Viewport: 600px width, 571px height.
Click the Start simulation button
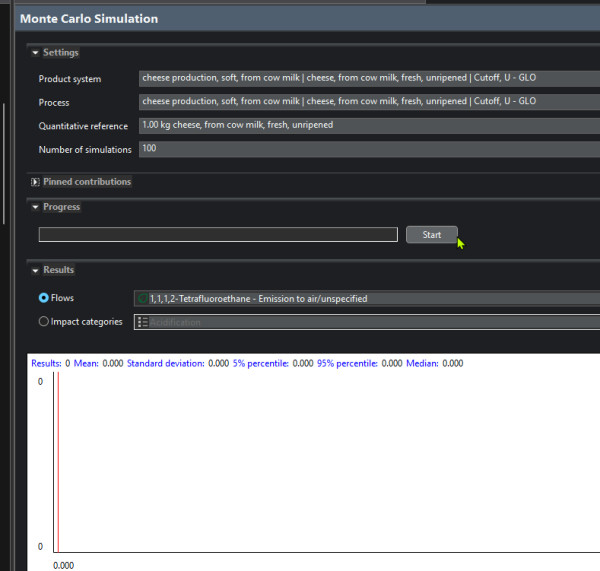pyautogui.click(x=431, y=235)
